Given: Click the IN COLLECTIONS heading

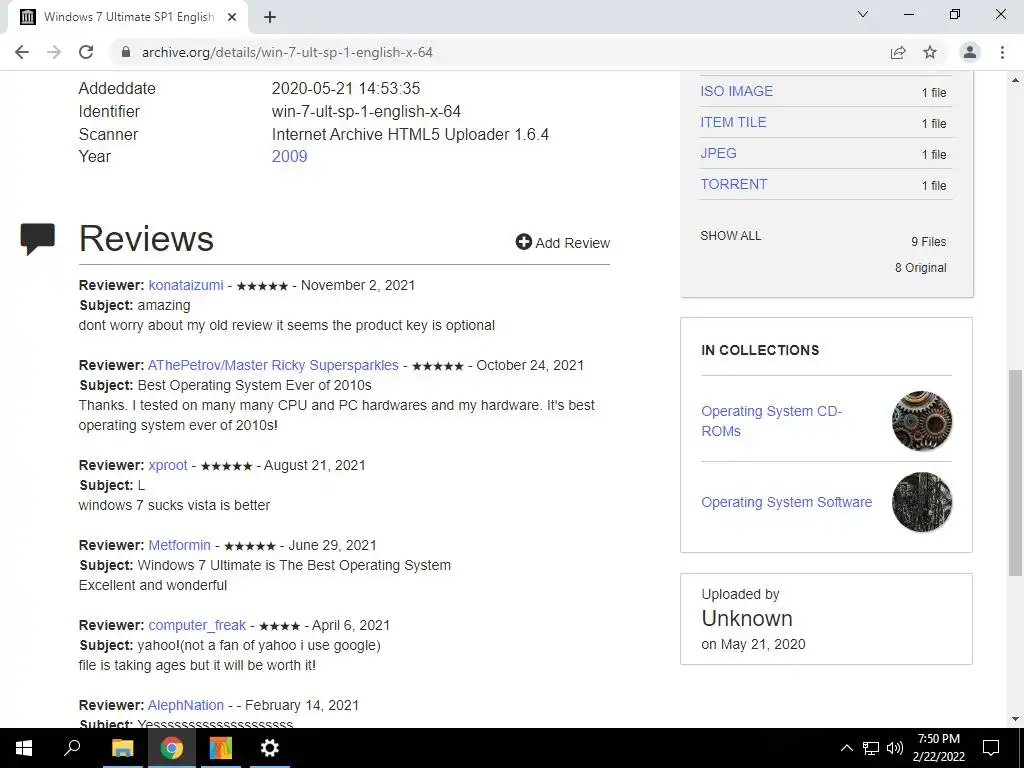Looking at the screenshot, I should [760, 350].
